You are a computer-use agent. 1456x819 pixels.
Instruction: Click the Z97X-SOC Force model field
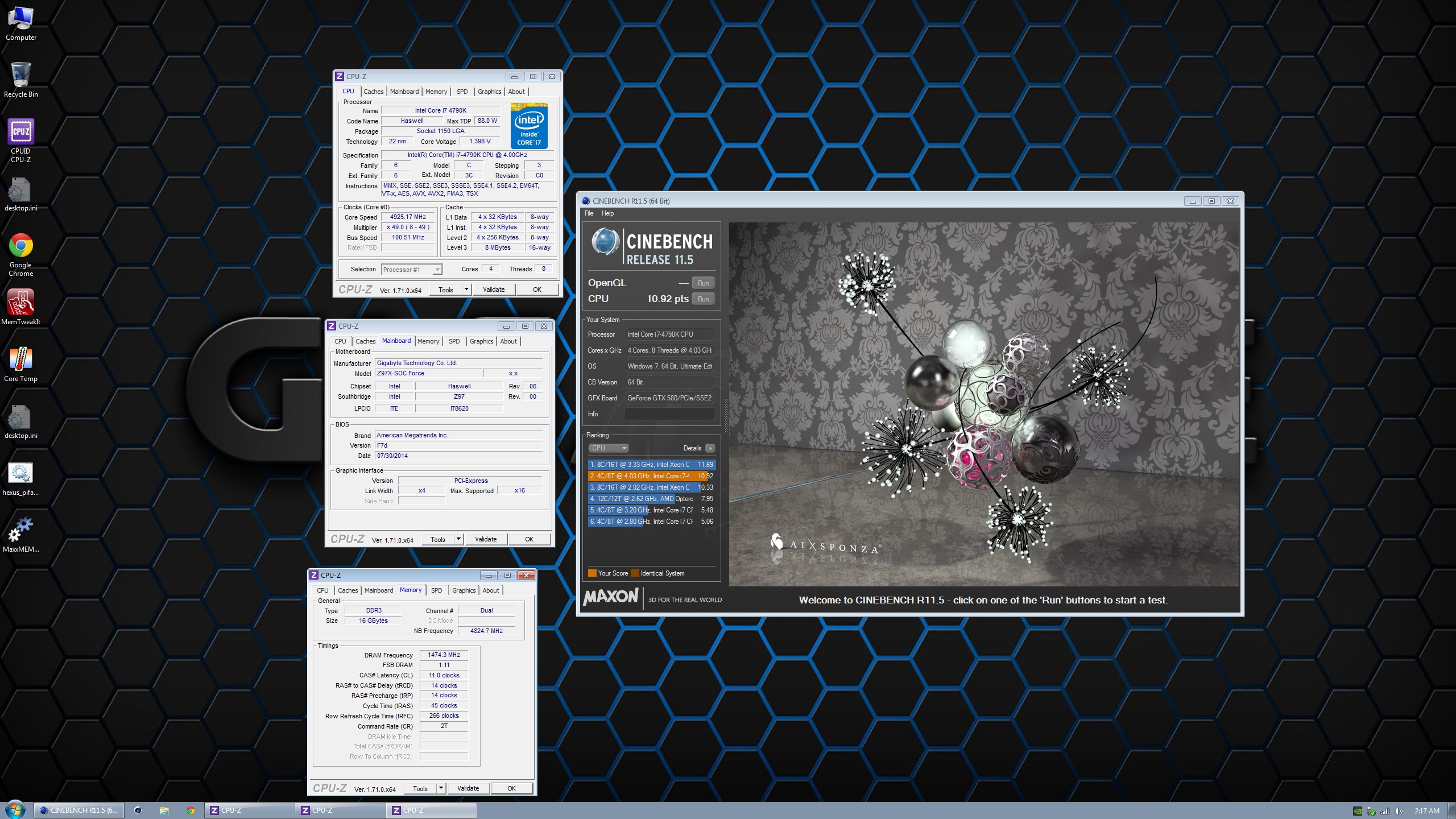tap(428, 373)
